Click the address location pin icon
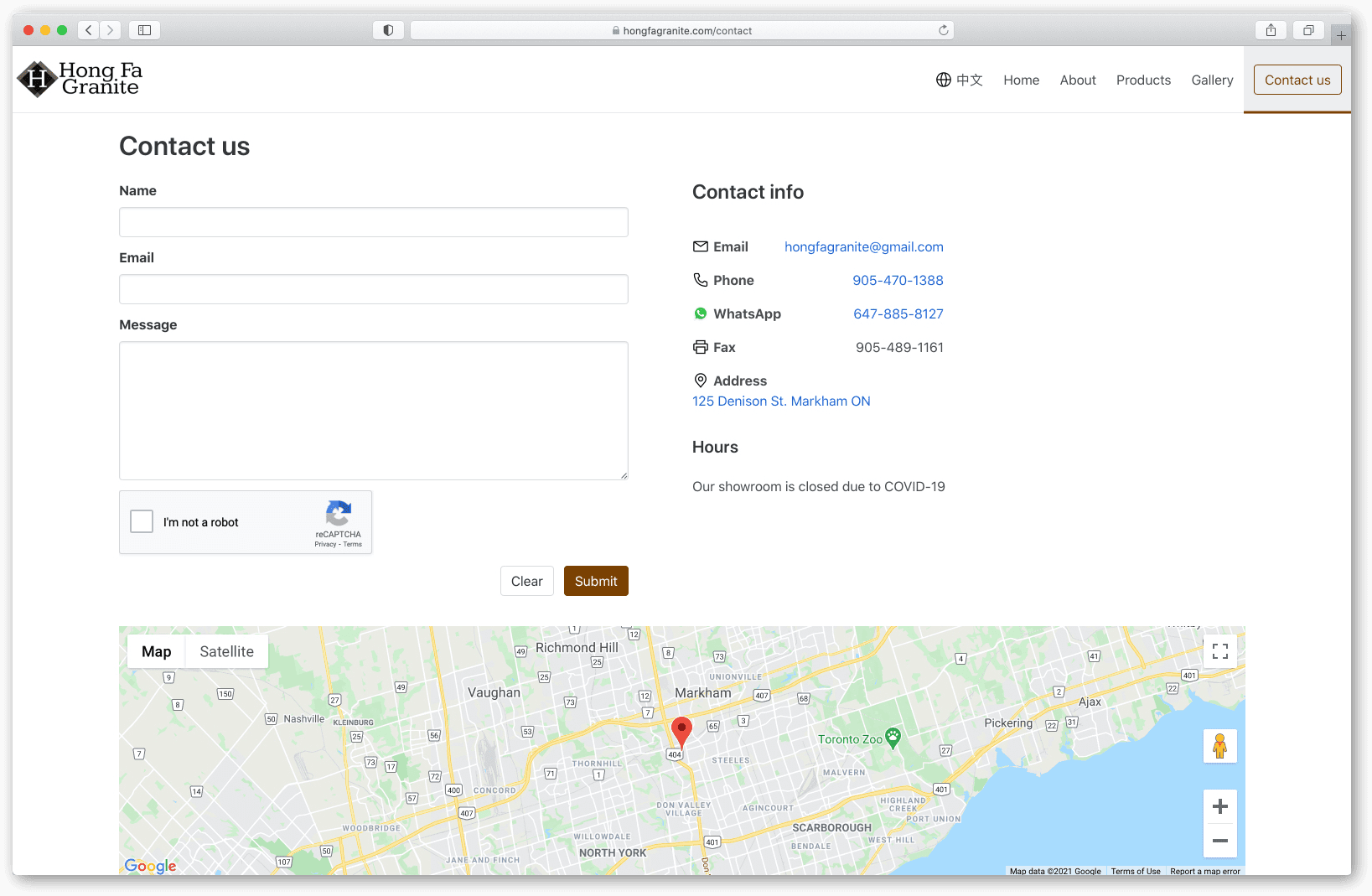The height and width of the screenshot is (896, 1372). tap(701, 380)
